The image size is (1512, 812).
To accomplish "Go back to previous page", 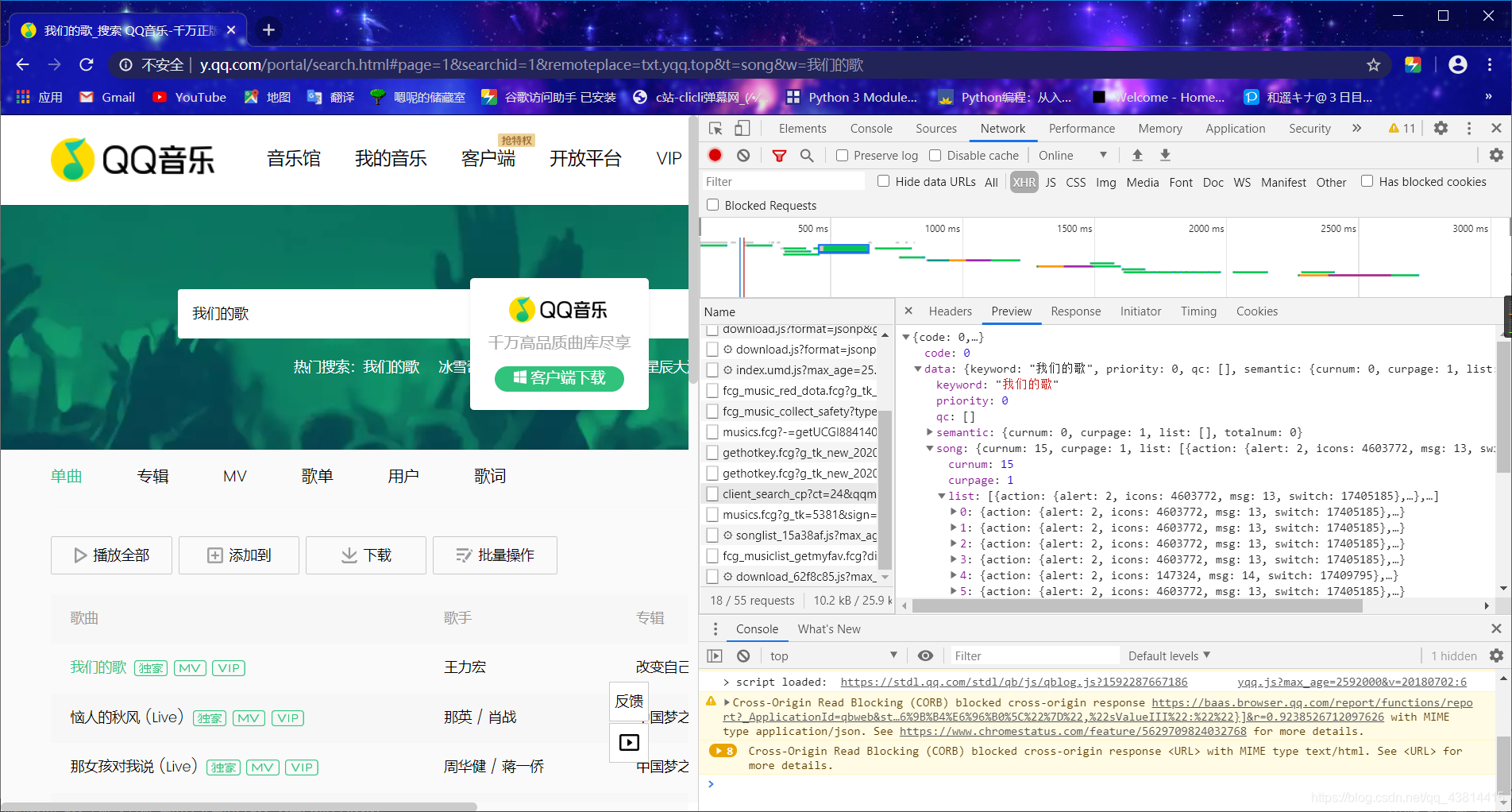I will click(23, 65).
